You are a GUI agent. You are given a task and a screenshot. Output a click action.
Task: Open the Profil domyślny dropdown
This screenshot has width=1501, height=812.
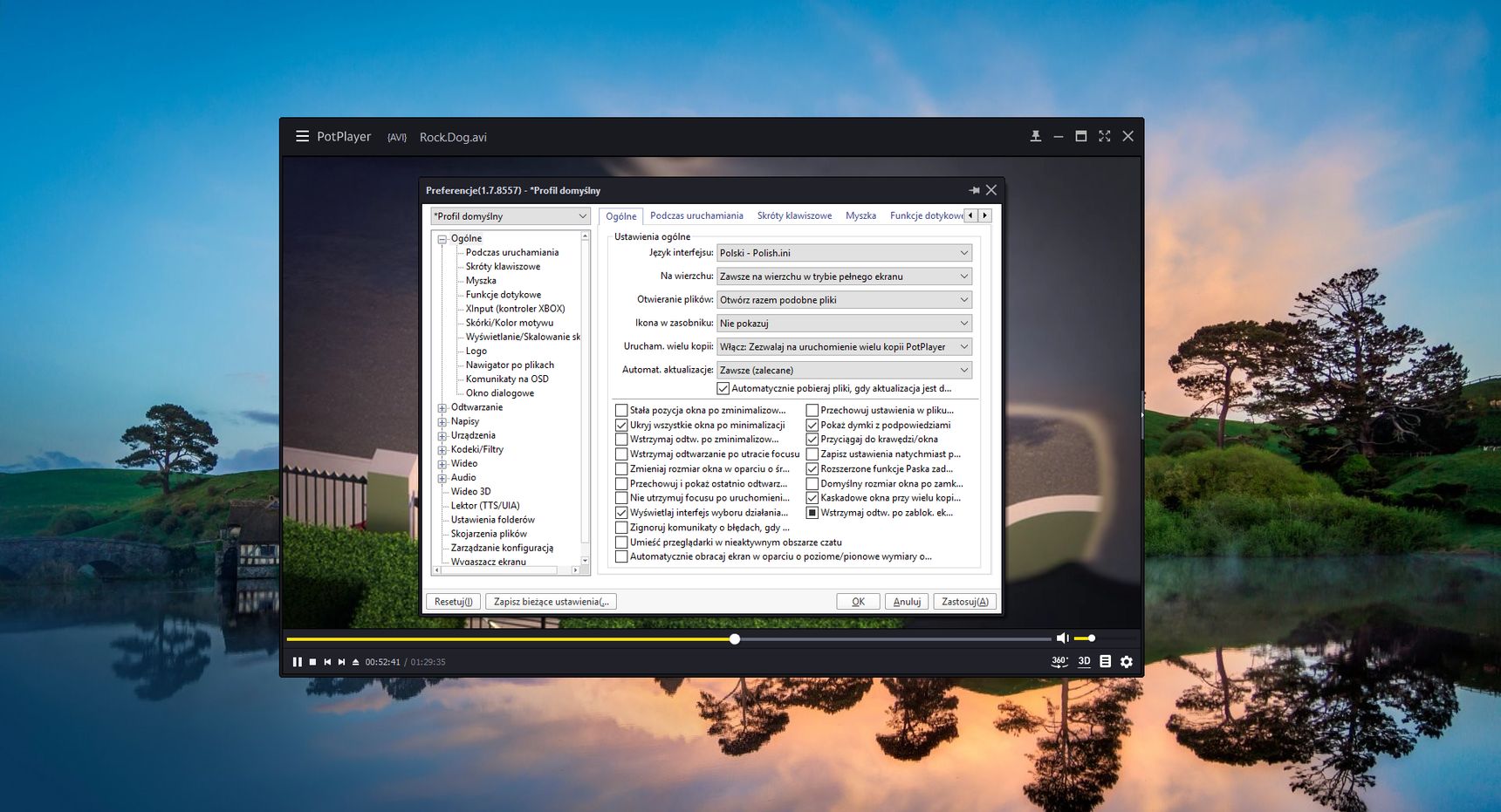click(x=511, y=216)
